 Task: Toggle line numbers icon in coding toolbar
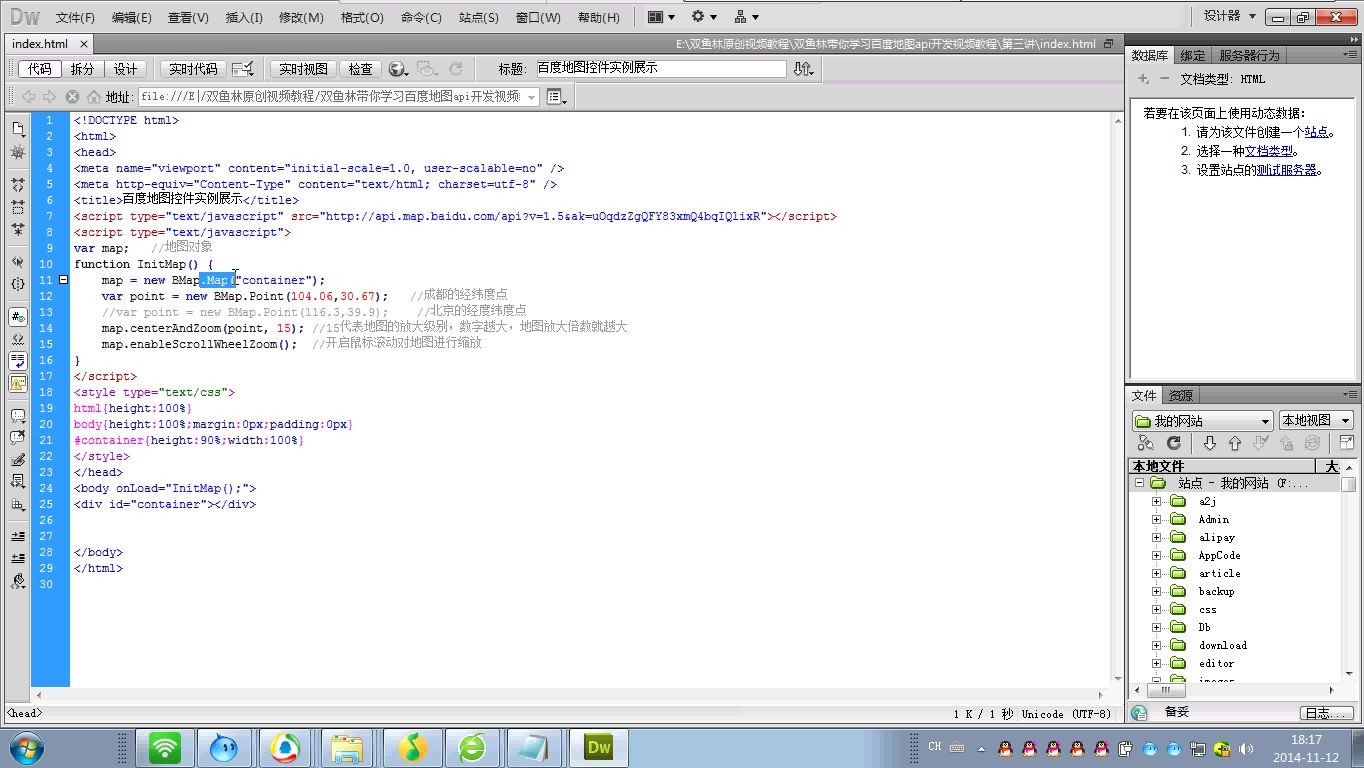coord(17,317)
